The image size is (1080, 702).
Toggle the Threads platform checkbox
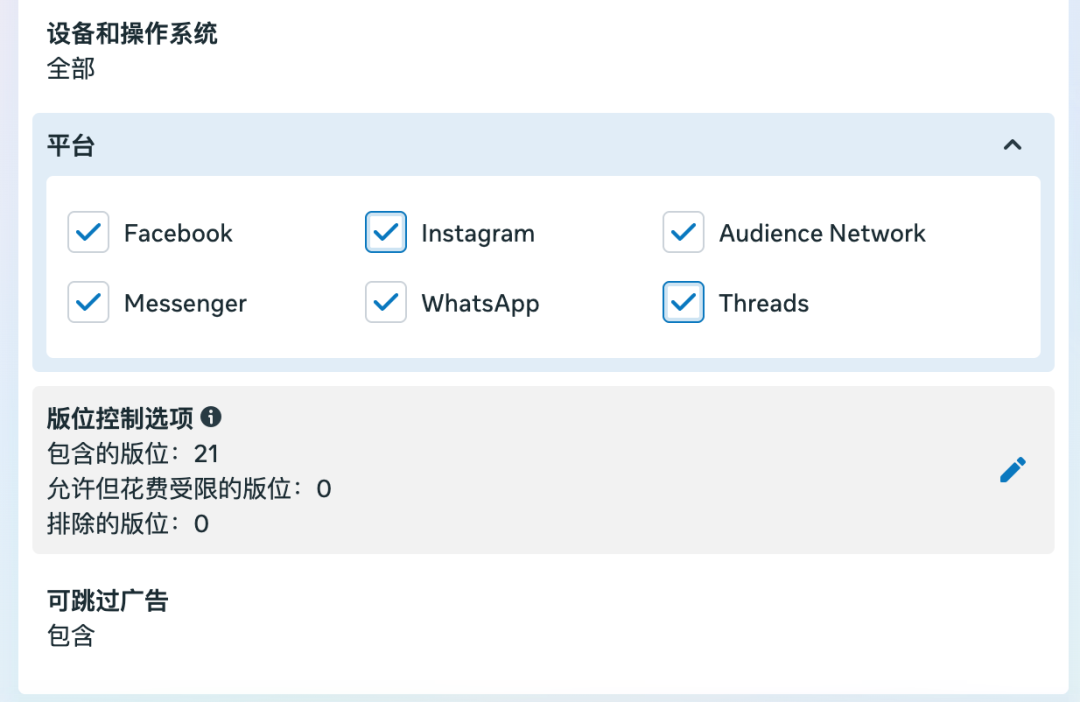click(683, 302)
